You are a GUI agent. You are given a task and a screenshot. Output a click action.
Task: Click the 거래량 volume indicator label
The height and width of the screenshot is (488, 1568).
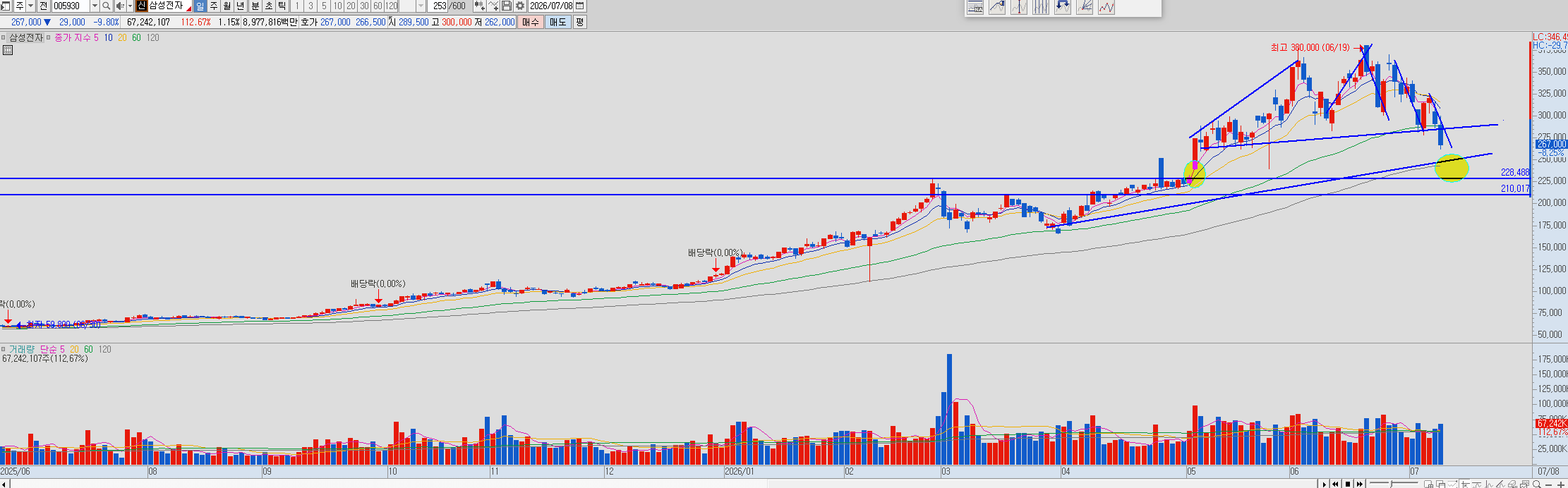tap(21, 349)
